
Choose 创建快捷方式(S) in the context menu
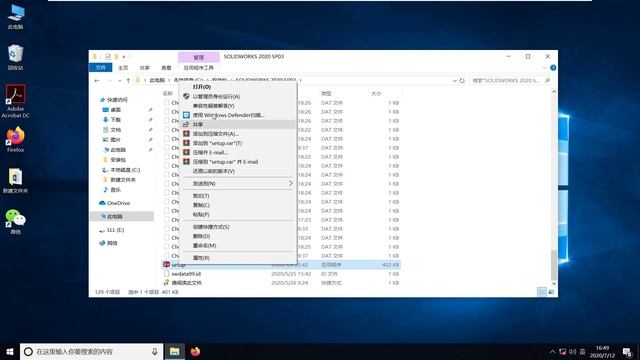coord(211,227)
